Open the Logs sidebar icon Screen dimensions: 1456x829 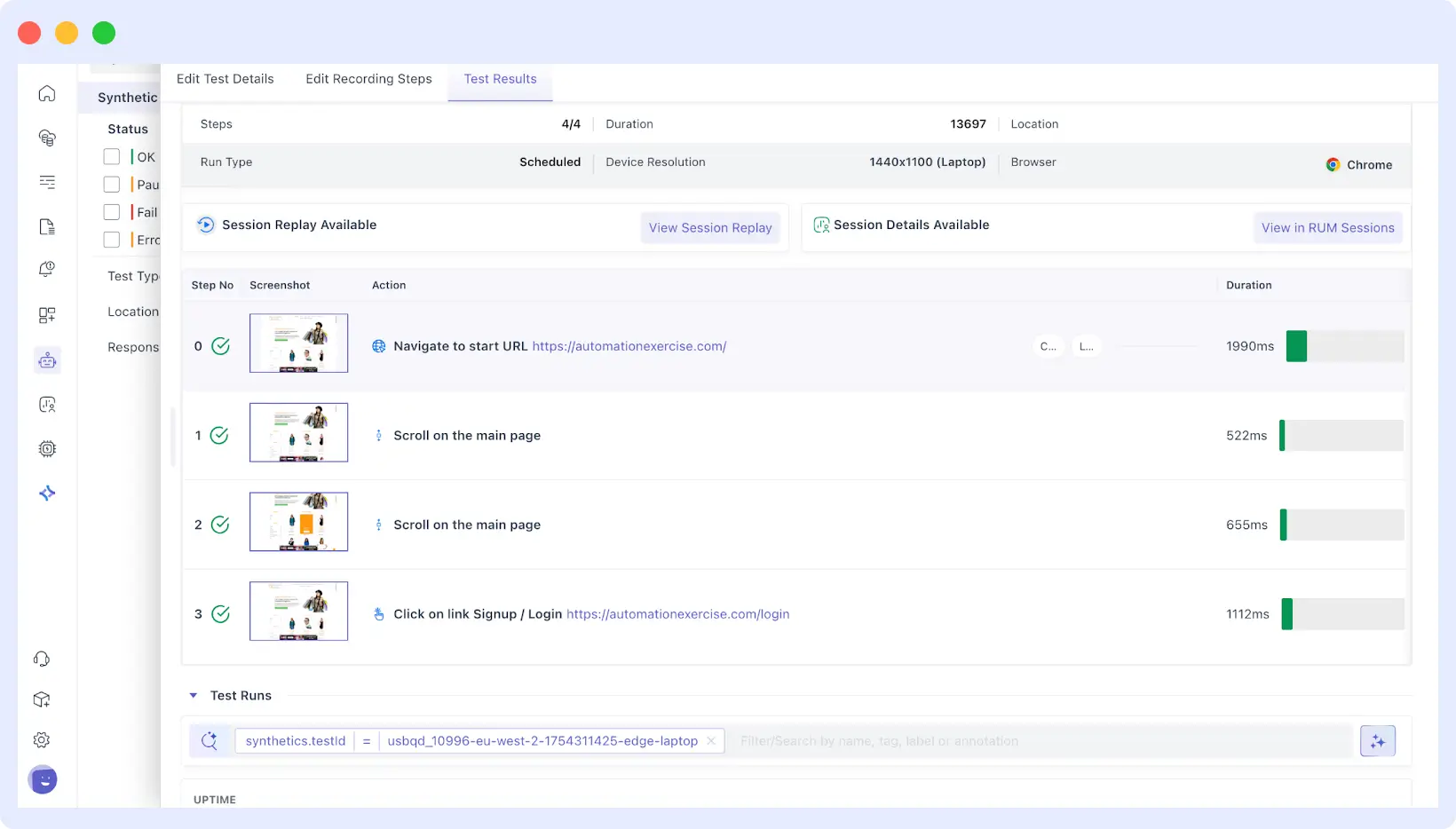coord(46,182)
